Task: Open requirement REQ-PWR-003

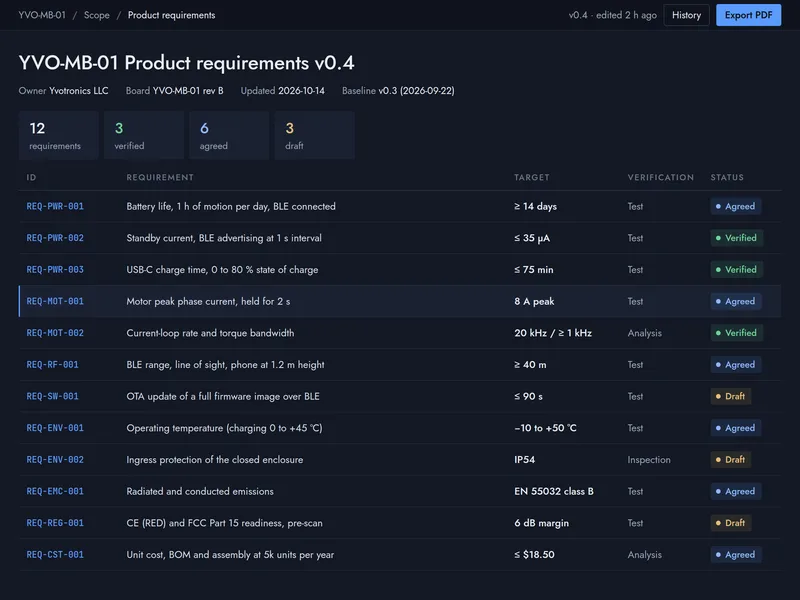Action: coord(55,270)
